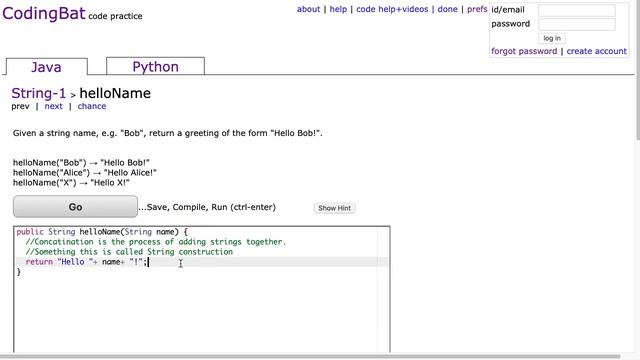
Task: Focus the id/email input field
Action: pyautogui.click(x=577, y=10)
